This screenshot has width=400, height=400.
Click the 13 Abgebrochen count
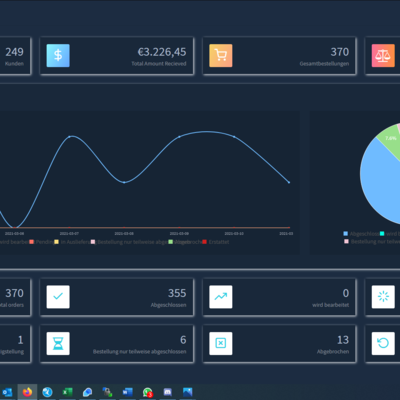tap(343, 340)
